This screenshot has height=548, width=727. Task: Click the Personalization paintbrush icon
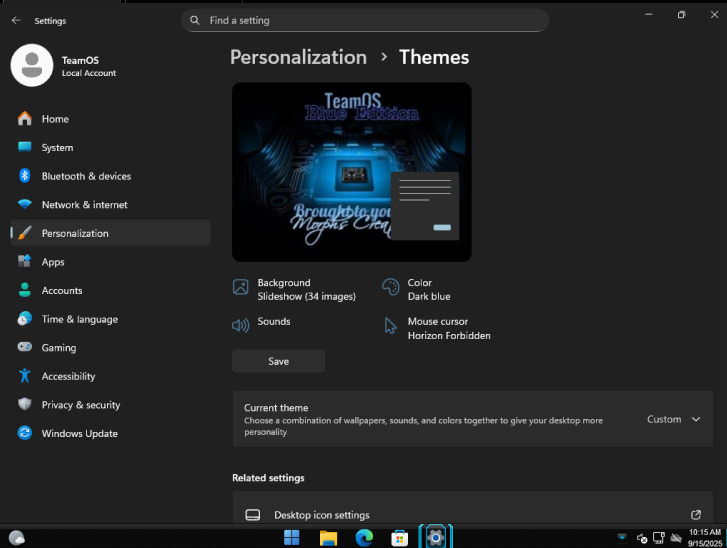(x=25, y=233)
